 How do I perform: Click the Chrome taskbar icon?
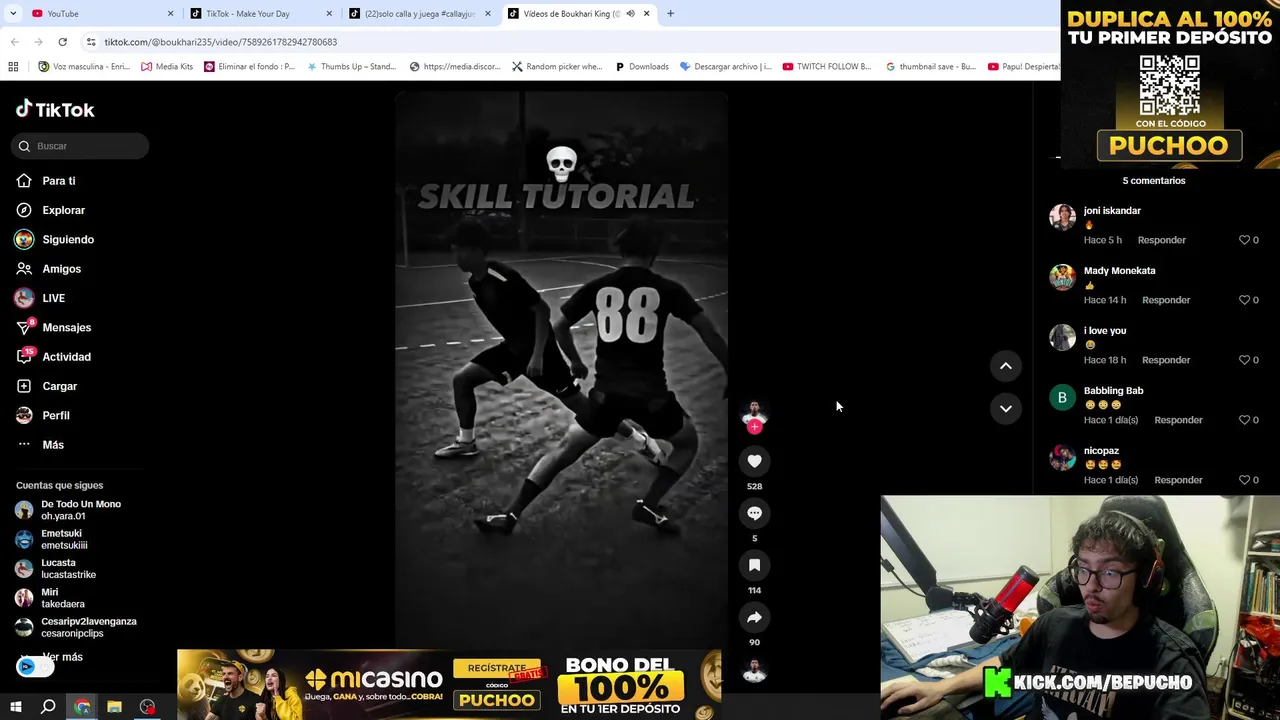[82, 707]
